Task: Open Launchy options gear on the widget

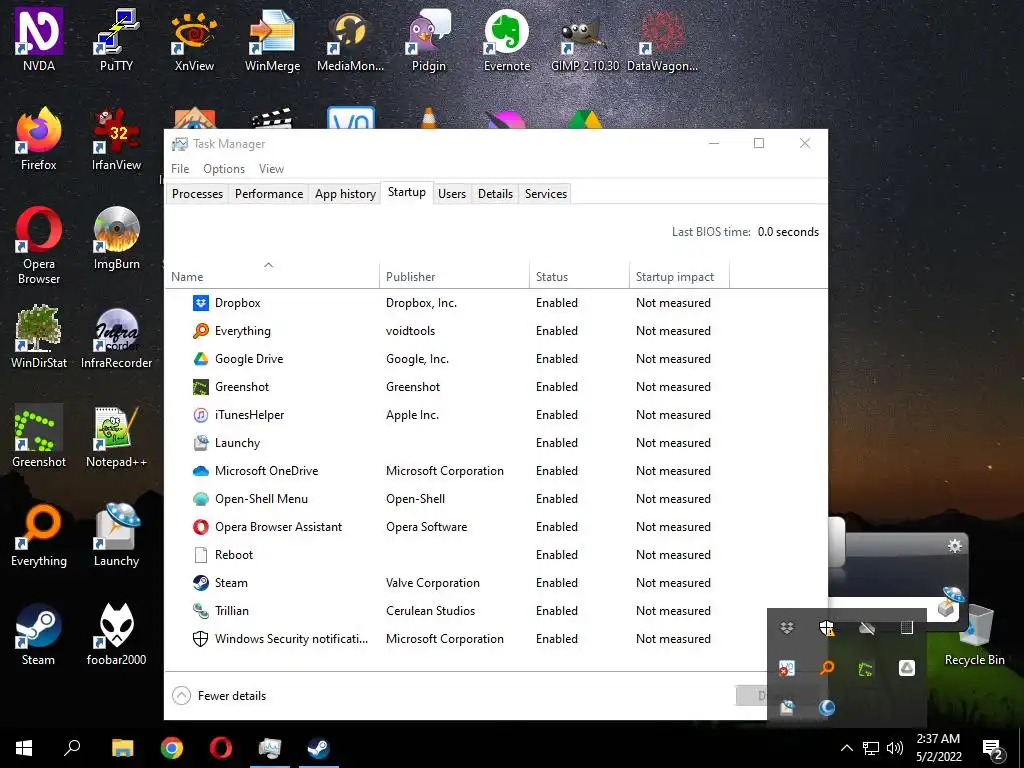Action: 955,546
